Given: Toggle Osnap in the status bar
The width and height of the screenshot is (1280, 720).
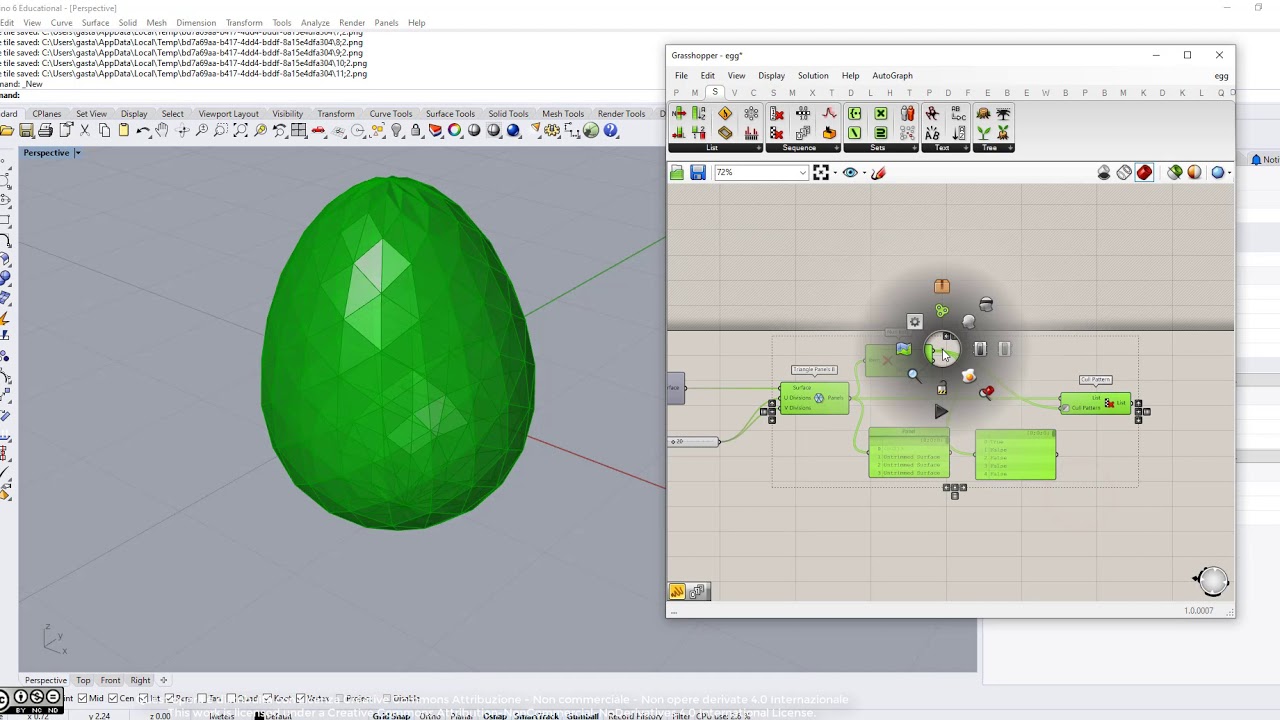Looking at the screenshot, I should click(x=494, y=715).
